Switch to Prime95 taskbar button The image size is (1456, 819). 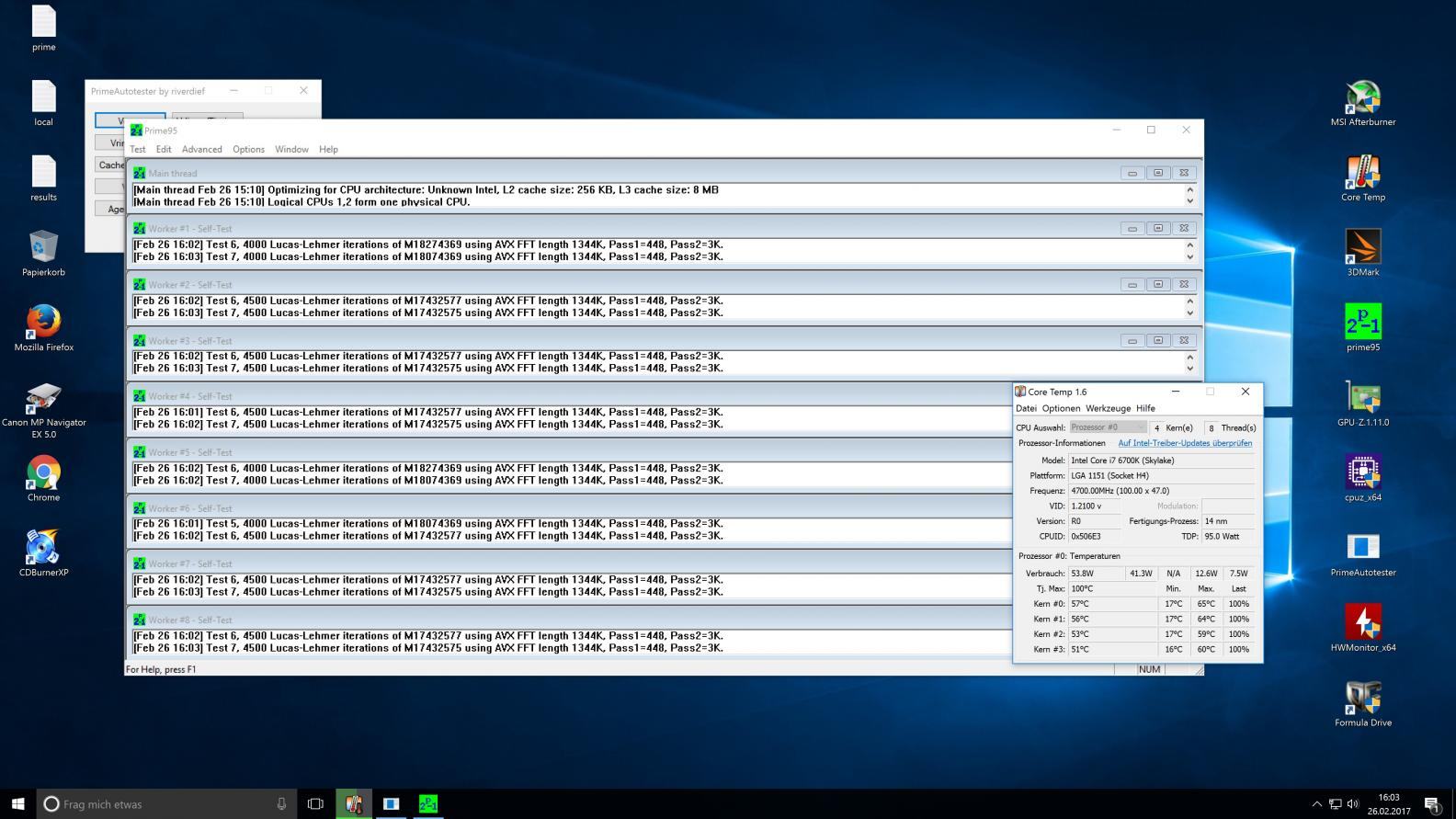click(x=427, y=803)
